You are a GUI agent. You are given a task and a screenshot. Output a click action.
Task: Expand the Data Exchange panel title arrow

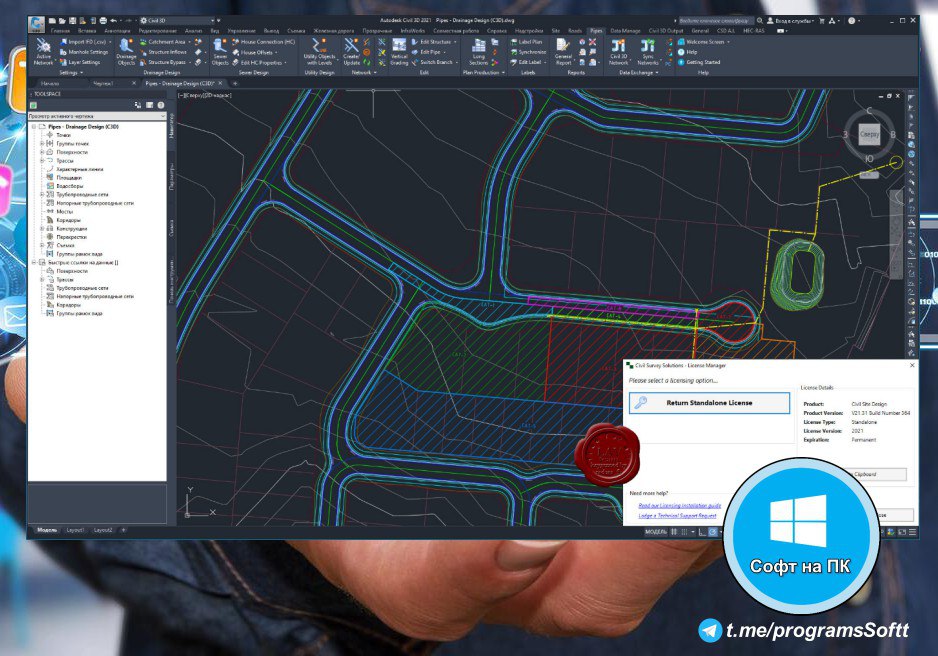pyautogui.click(x=657, y=72)
